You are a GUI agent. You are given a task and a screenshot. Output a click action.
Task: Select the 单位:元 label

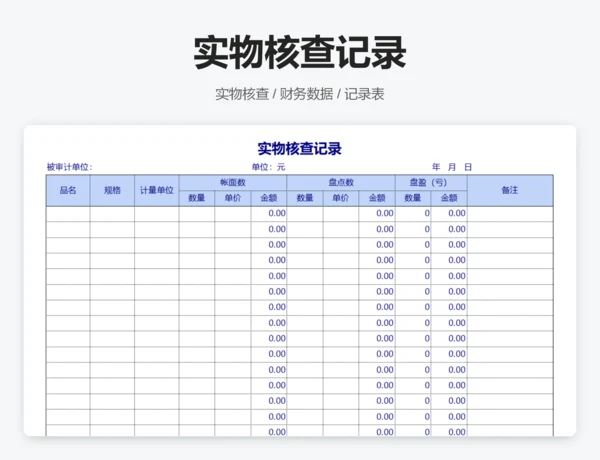tap(269, 167)
